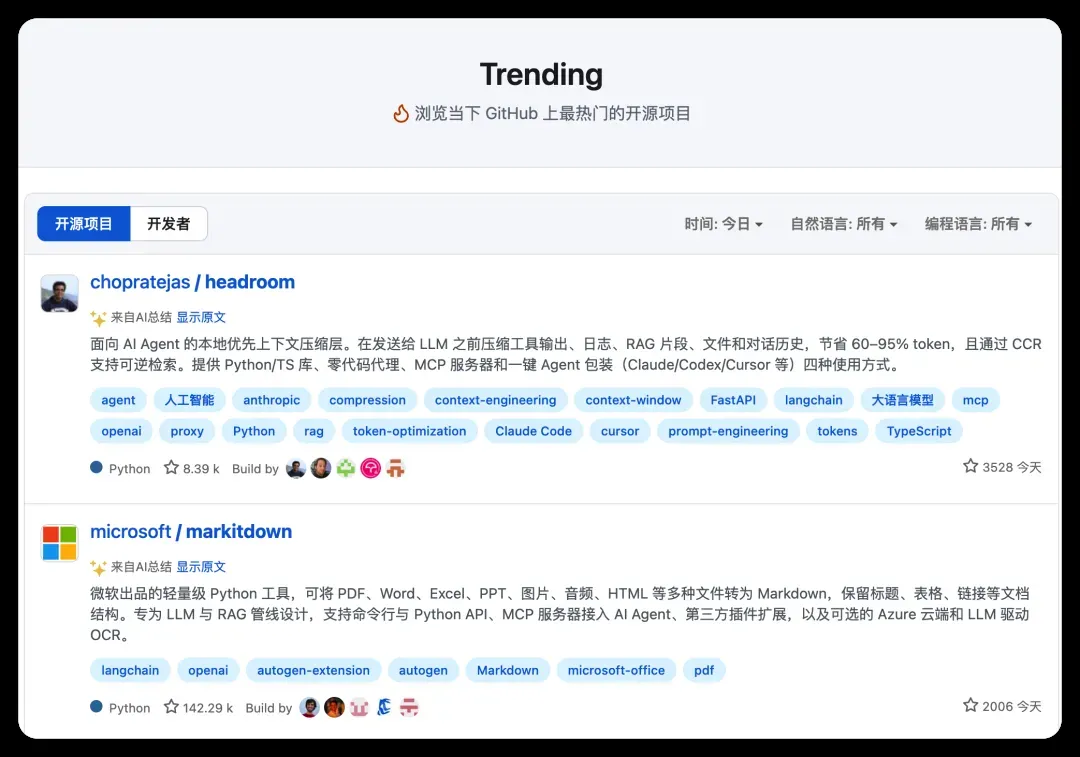Screen dimensions: 1080x757
Task: Select the pdf tag
Action: click(x=704, y=670)
